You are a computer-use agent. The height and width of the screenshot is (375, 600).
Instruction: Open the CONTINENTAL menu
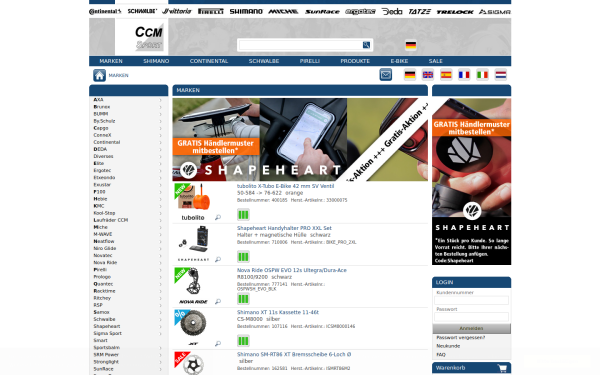(x=209, y=61)
